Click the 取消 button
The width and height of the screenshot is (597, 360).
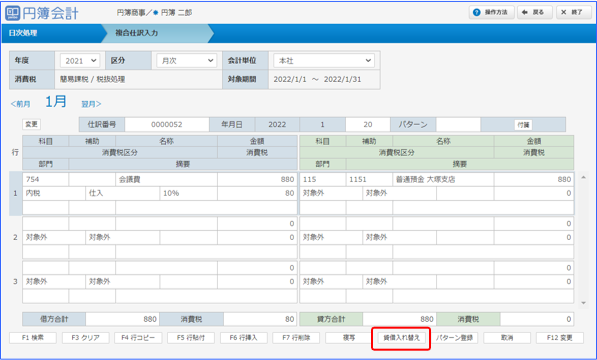tap(507, 338)
